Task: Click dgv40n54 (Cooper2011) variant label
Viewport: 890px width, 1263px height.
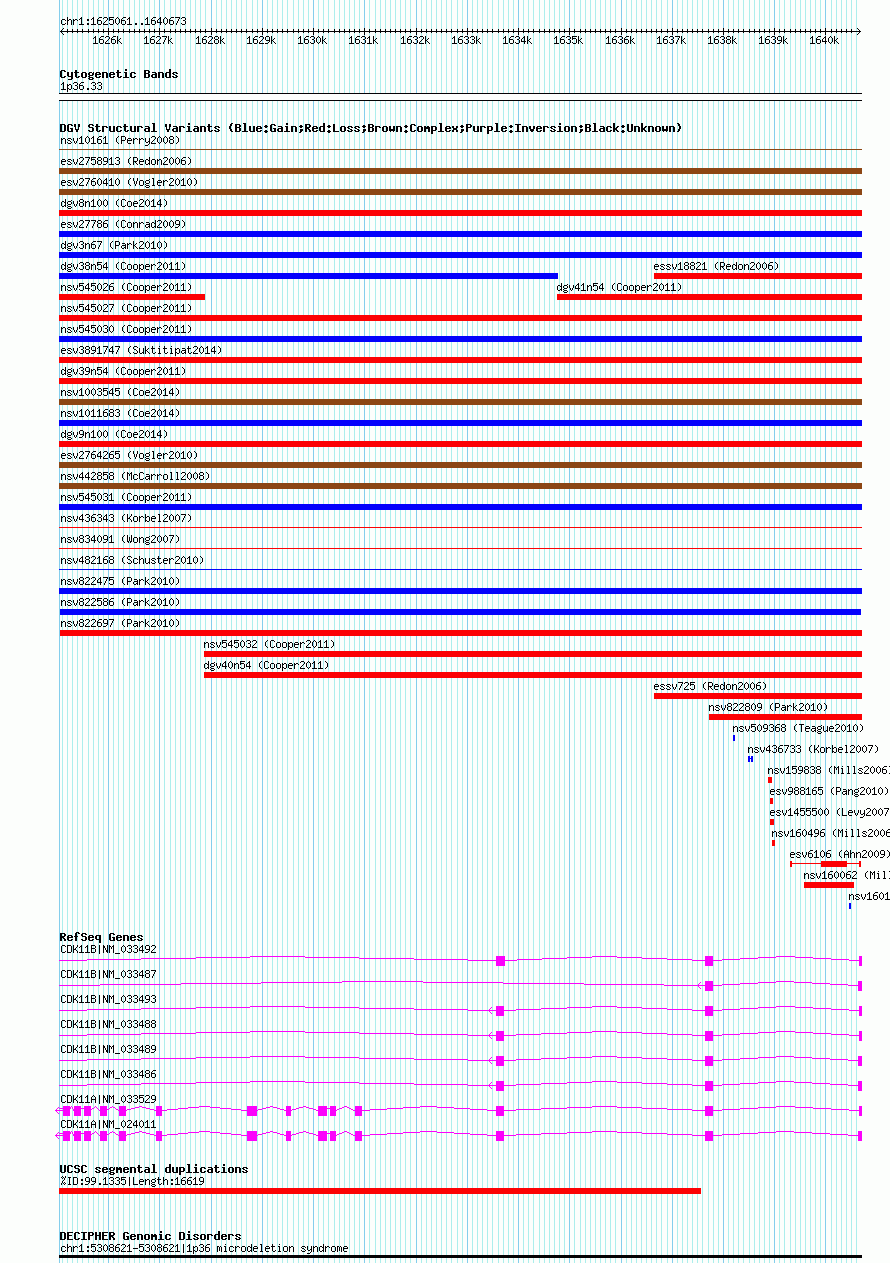Action: click(266, 665)
